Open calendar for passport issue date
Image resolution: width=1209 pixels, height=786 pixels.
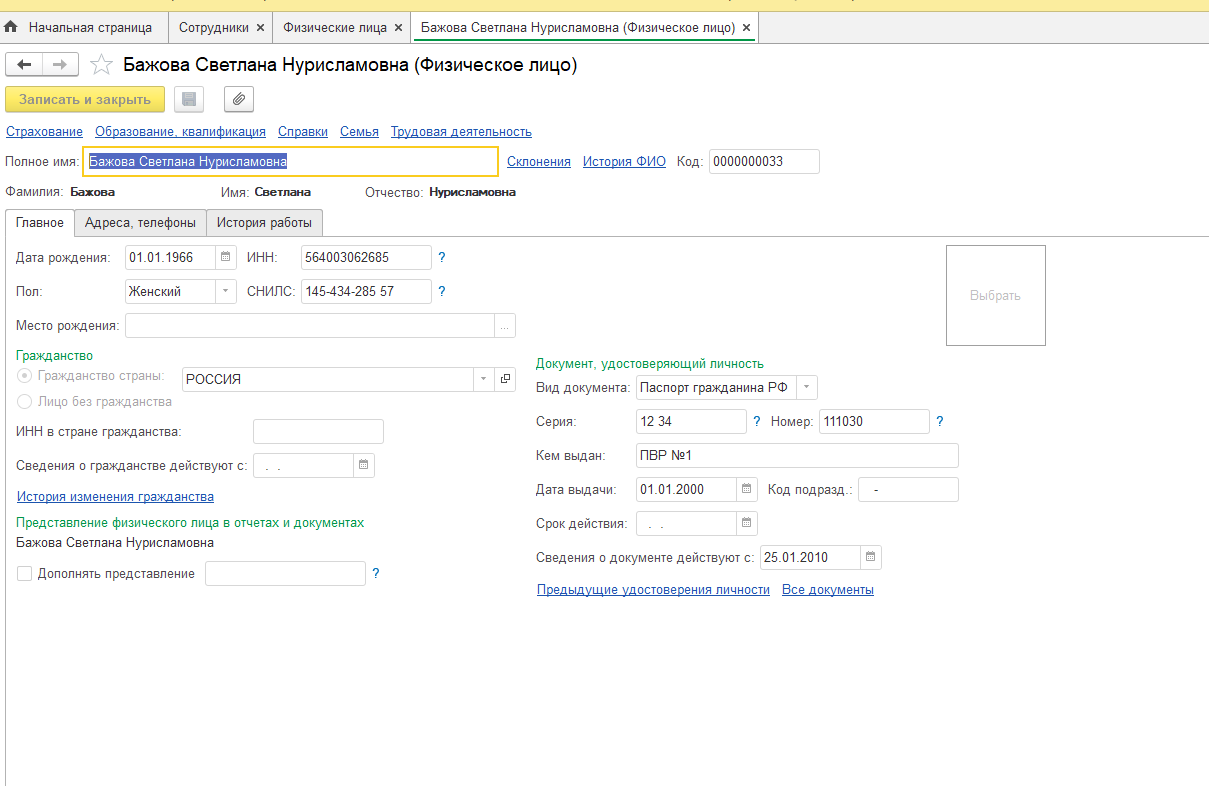click(x=747, y=490)
